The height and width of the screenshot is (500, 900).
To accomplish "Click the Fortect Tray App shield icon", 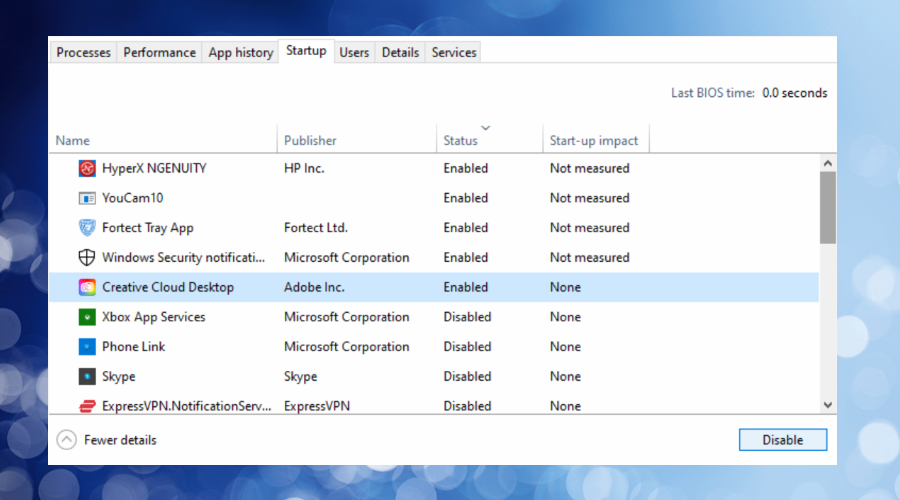I will (87, 228).
